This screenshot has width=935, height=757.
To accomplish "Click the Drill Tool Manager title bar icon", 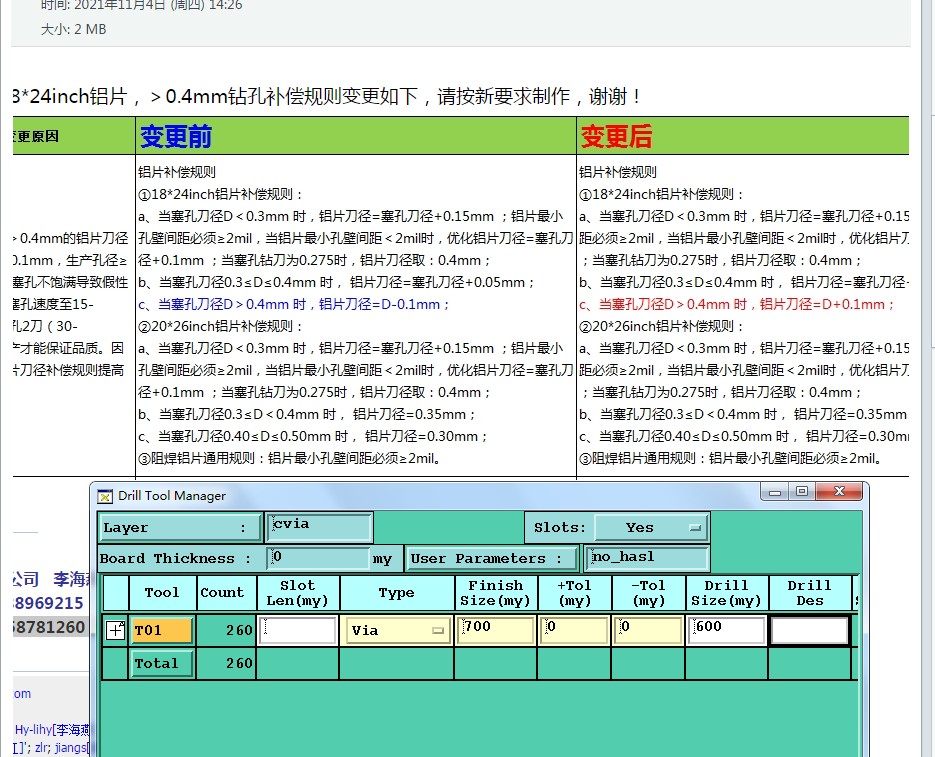I will [x=105, y=496].
